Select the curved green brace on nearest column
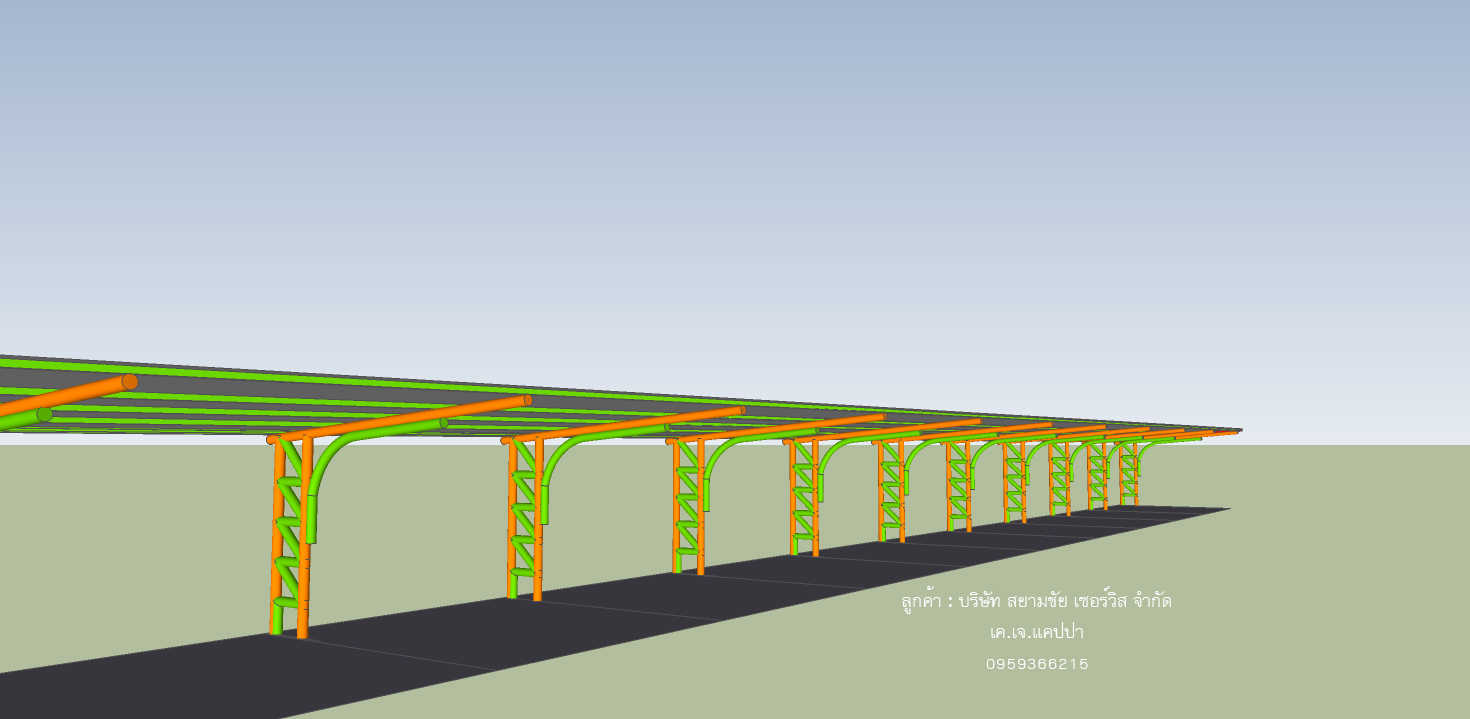The height and width of the screenshot is (719, 1470). click(x=322, y=472)
